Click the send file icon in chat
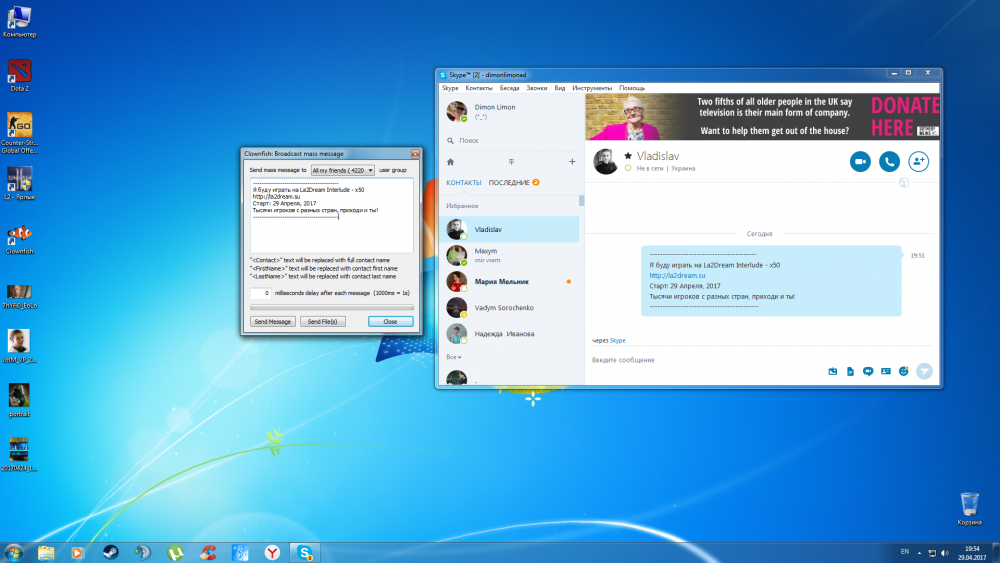 [850, 371]
